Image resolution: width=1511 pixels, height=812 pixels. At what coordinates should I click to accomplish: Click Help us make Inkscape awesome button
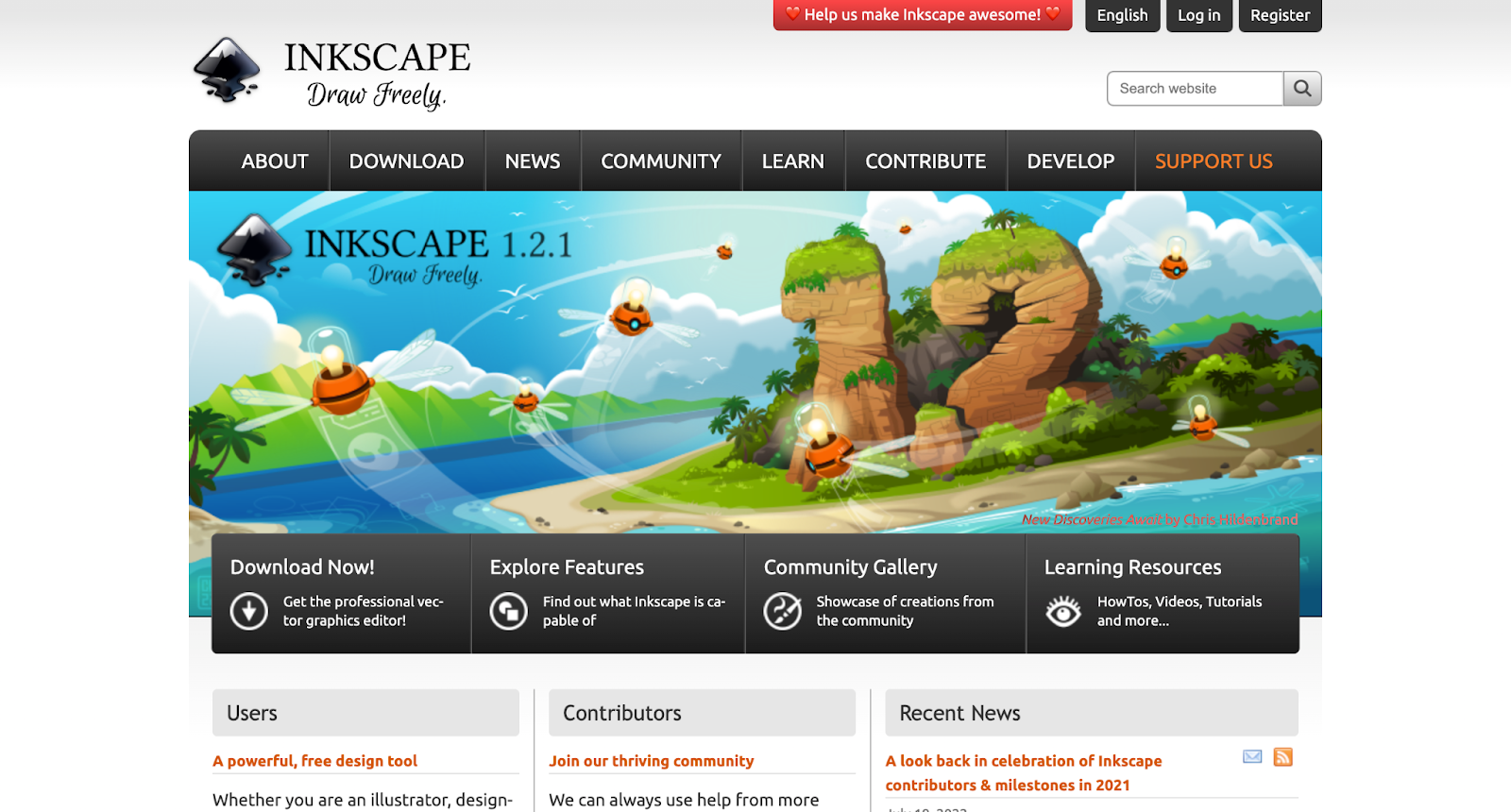[x=923, y=15]
